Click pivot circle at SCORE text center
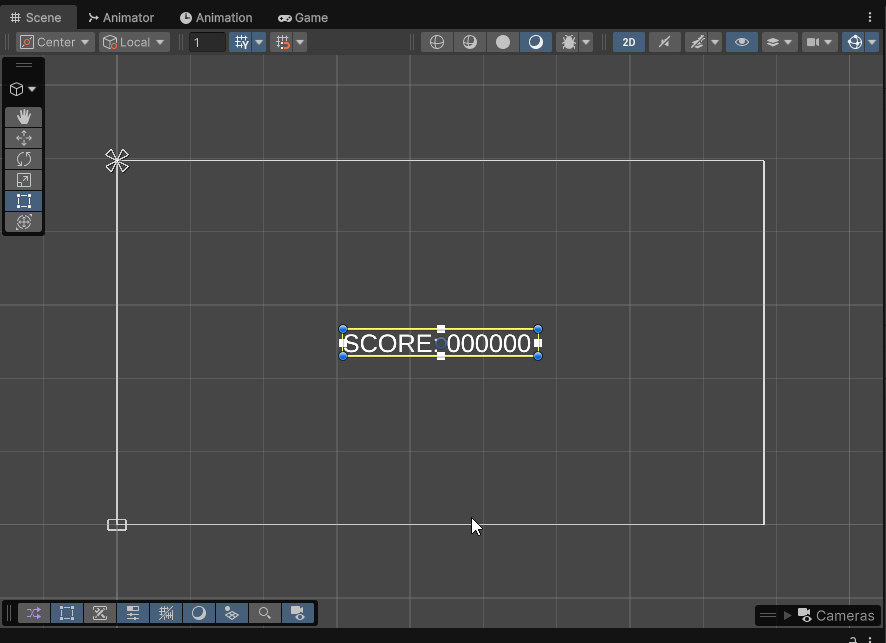Viewport: 886px width, 643px height. 441,342
